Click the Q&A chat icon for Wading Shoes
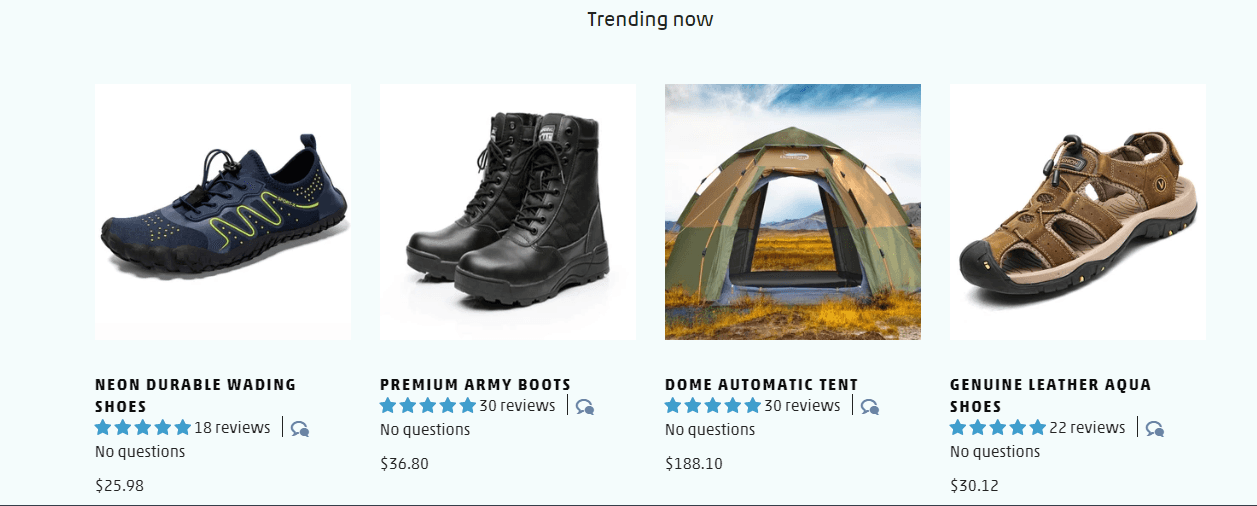 (x=300, y=429)
